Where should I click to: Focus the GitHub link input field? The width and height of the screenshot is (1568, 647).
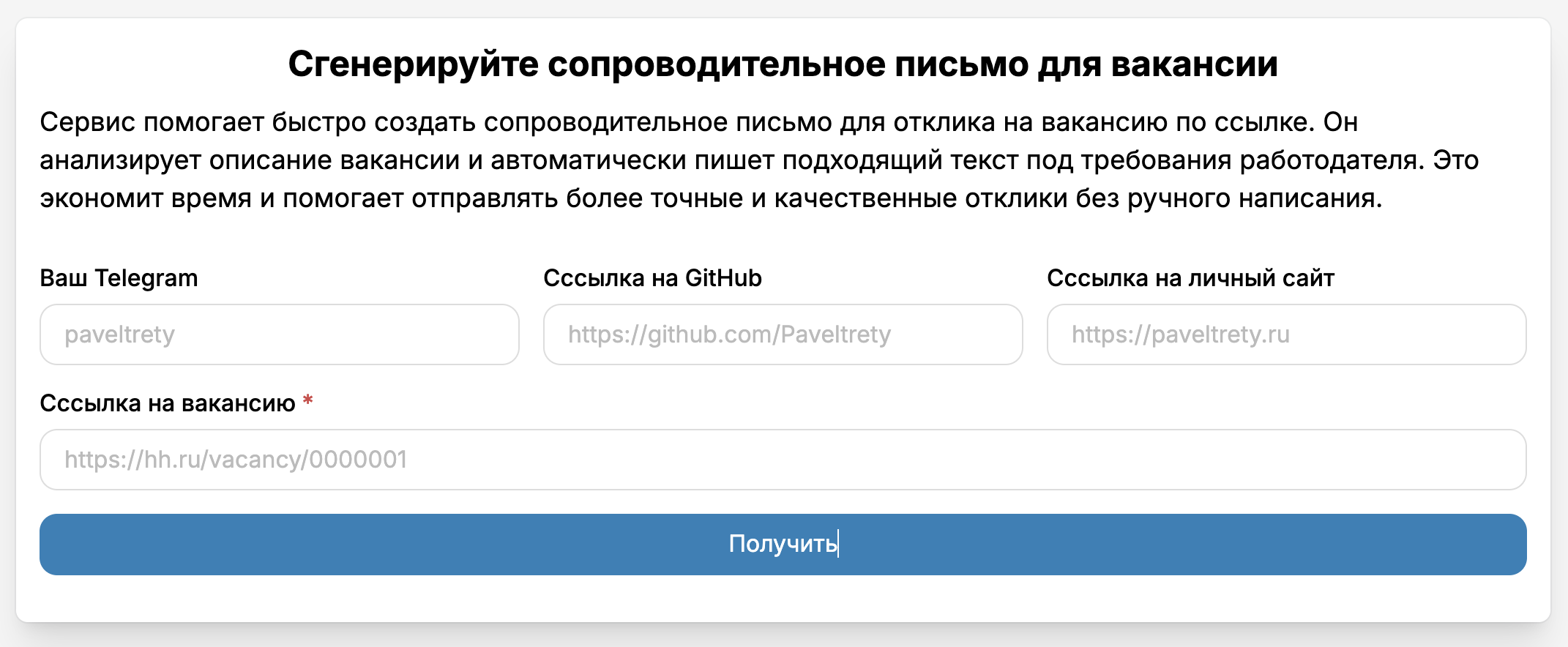coord(783,334)
